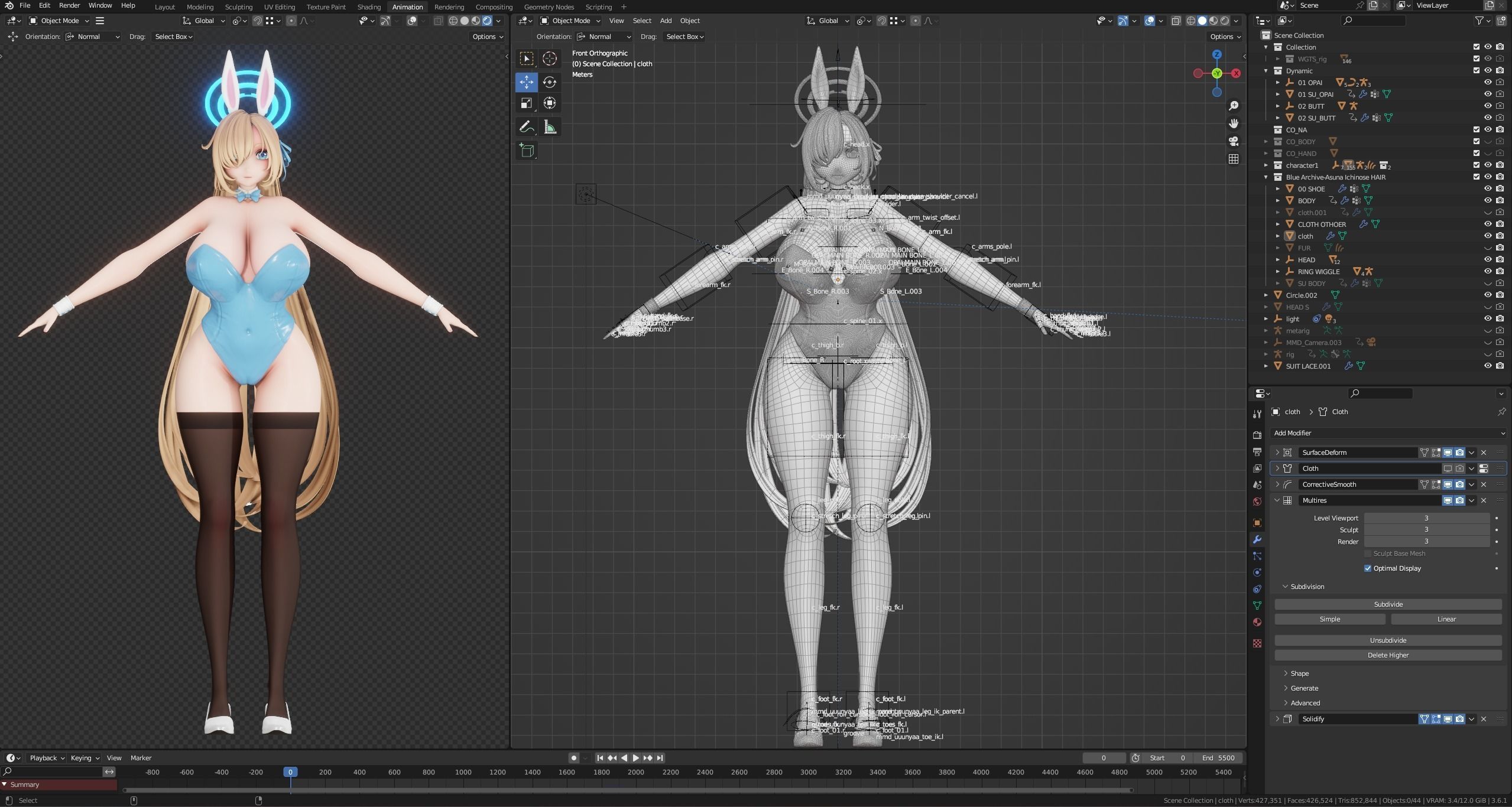
Task: Open the World properties tab
Action: click(1257, 502)
